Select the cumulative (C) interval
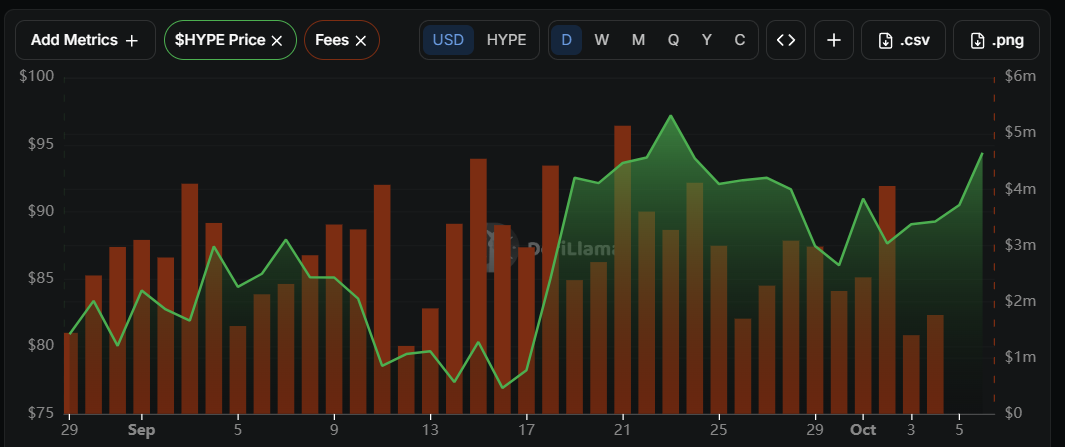 [740, 40]
